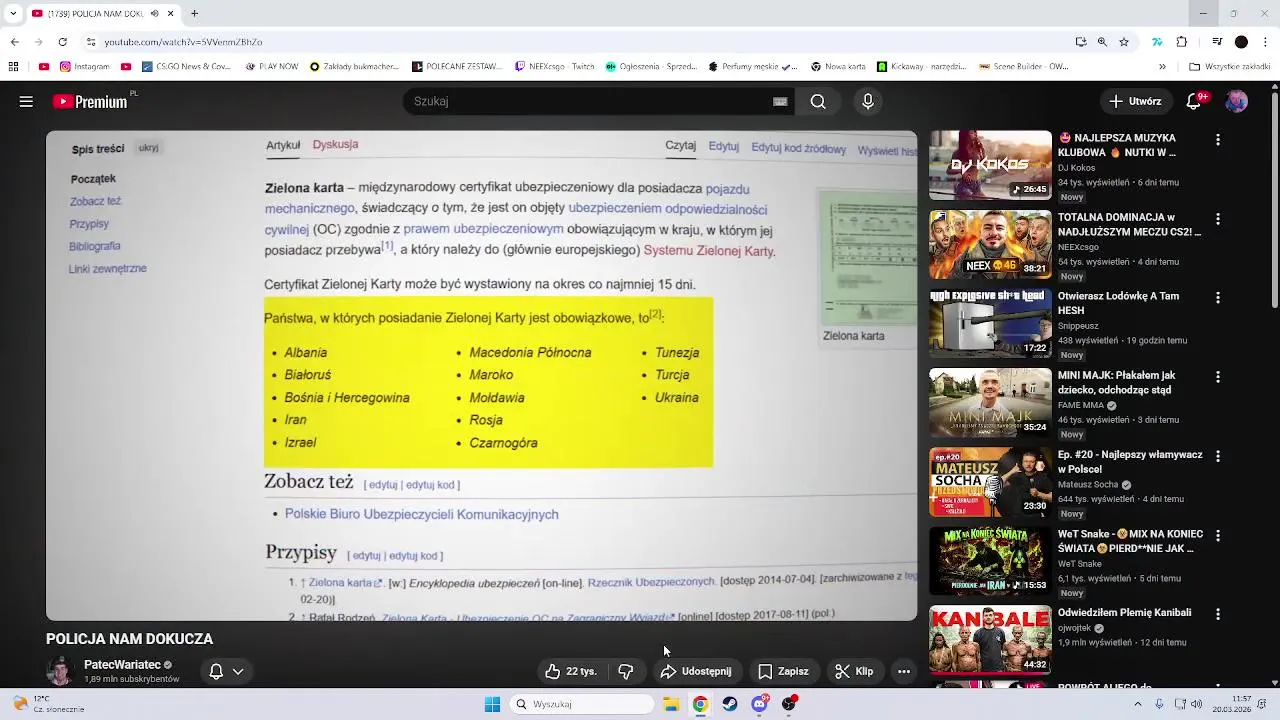This screenshot has width=1280, height=720.
Task: Open Chrome tab search dropdown arrow
Action: [x=13, y=14]
